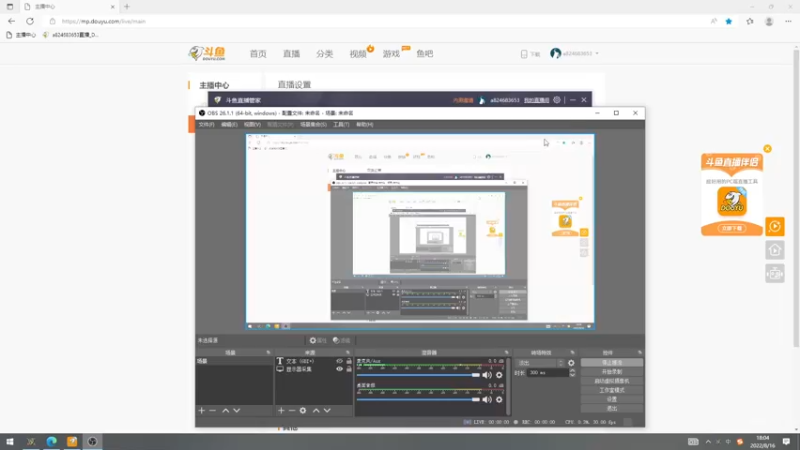Adjust the 麦克风/Aux volume slider
Image resolution: width=800 pixels, height=450 pixels.
coord(418,375)
